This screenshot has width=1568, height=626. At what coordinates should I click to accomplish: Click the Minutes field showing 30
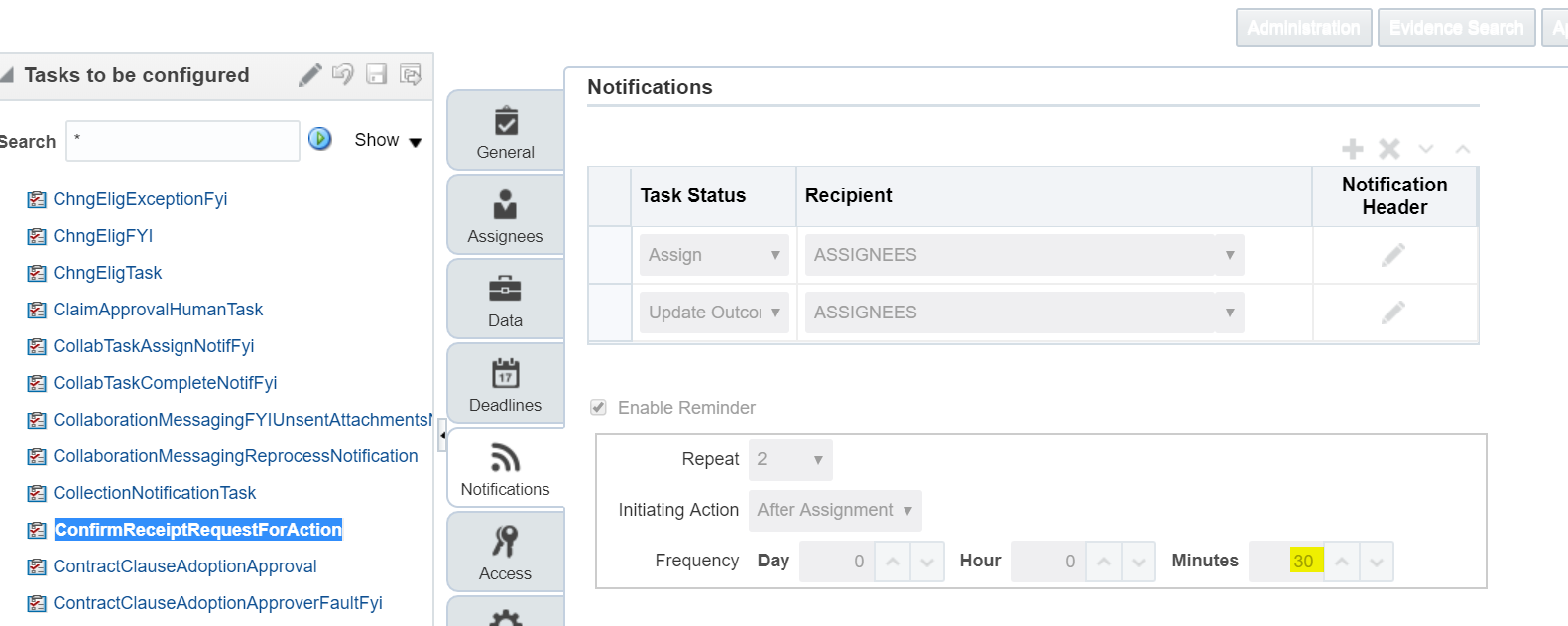click(1287, 562)
